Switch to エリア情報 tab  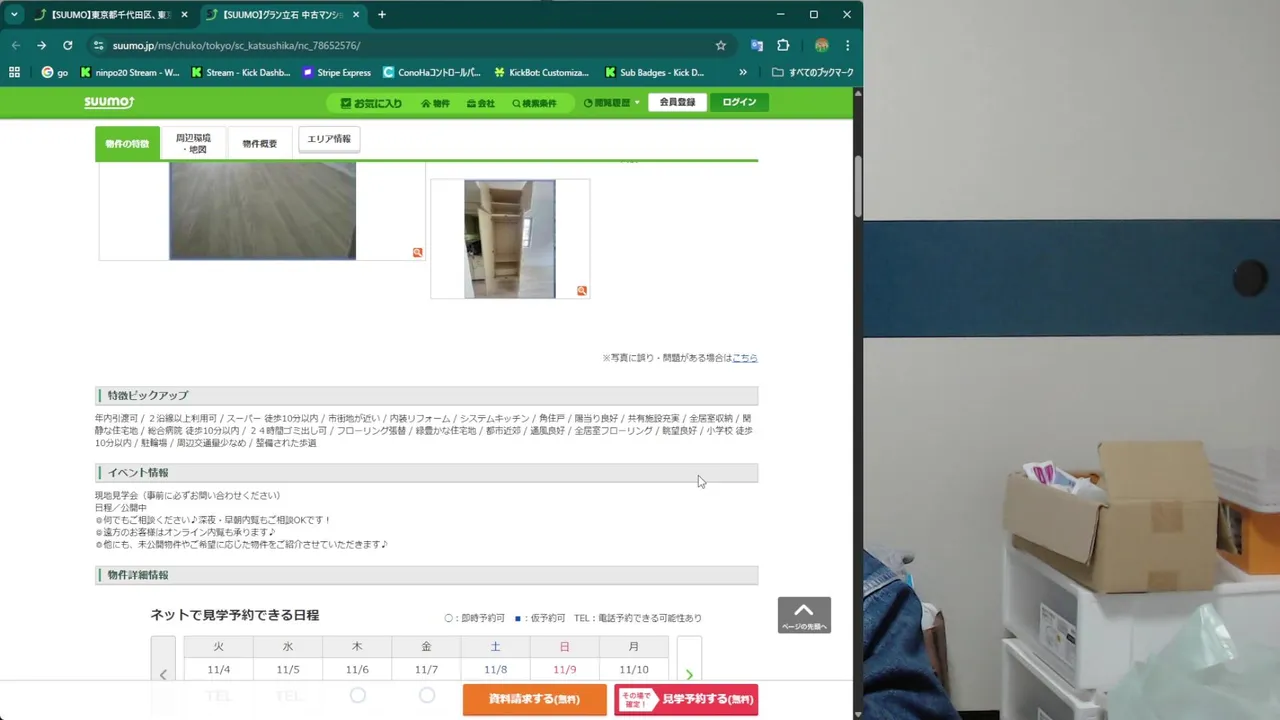click(329, 139)
